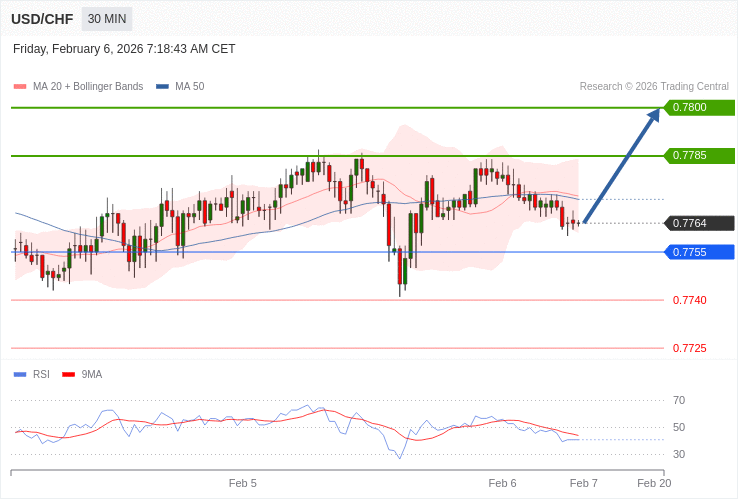Click the RSI blue legend swatch
The height and width of the screenshot is (500, 738).
pos(20,375)
